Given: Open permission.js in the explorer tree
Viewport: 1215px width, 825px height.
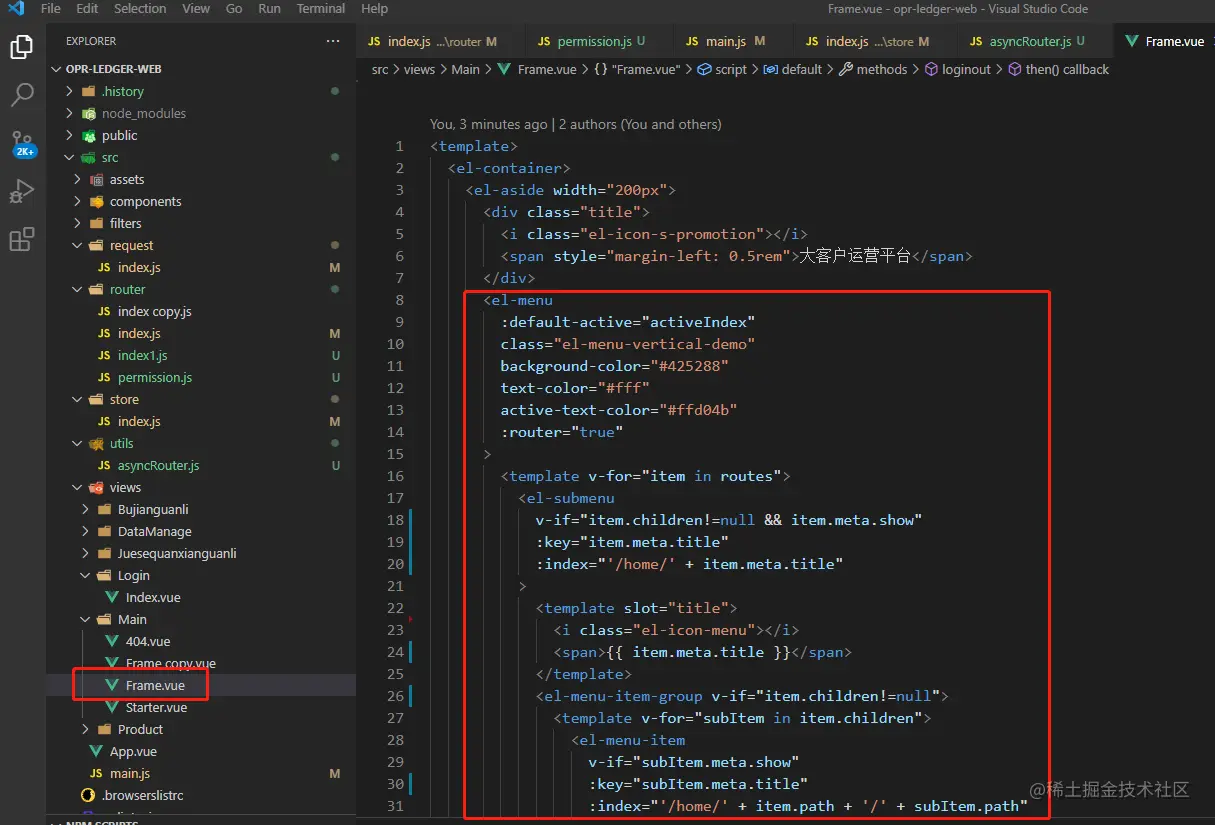Looking at the screenshot, I should coord(154,377).
